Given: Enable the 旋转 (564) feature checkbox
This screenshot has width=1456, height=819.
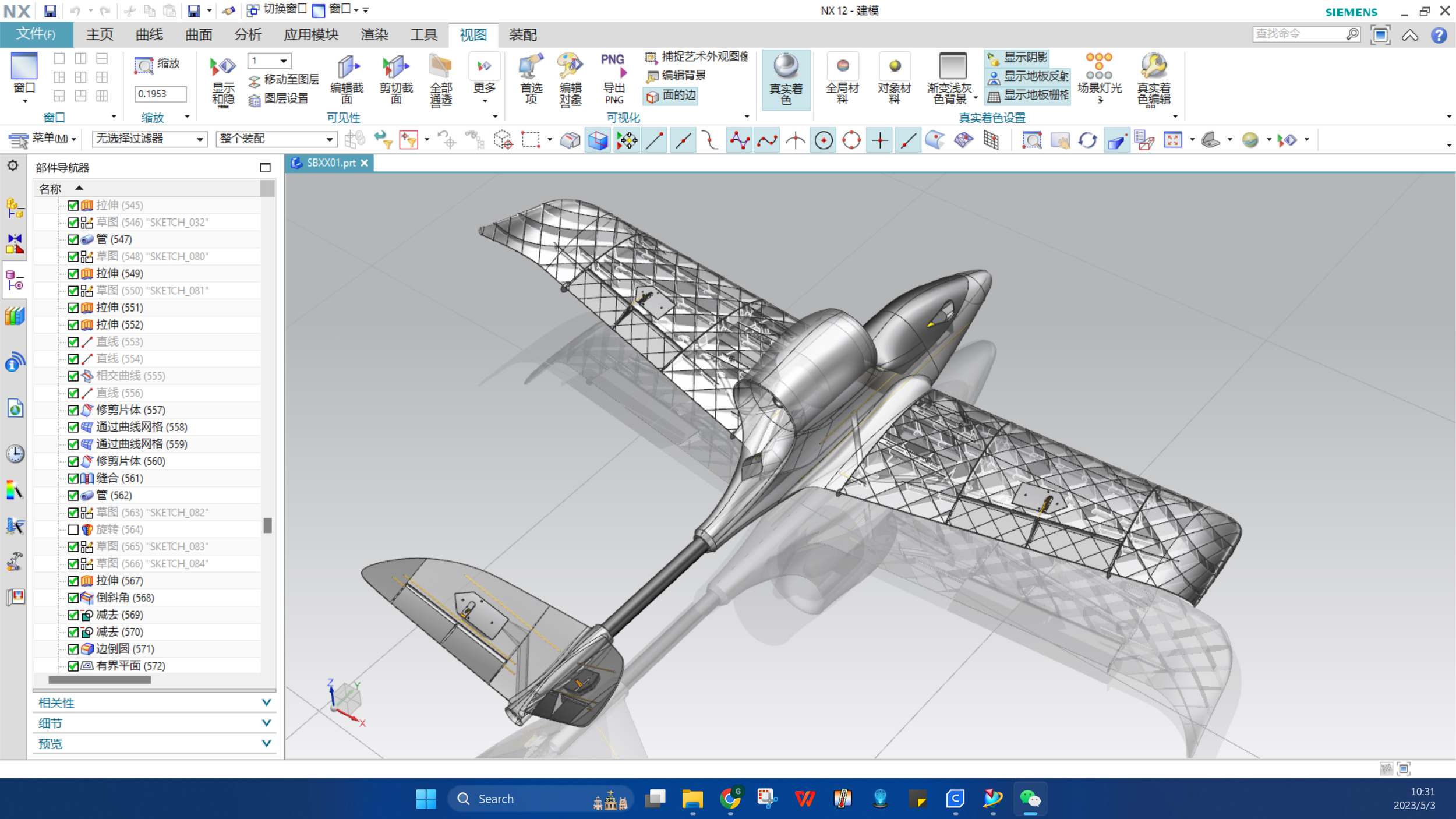Looking at the screenshot, I should point(73,529).
